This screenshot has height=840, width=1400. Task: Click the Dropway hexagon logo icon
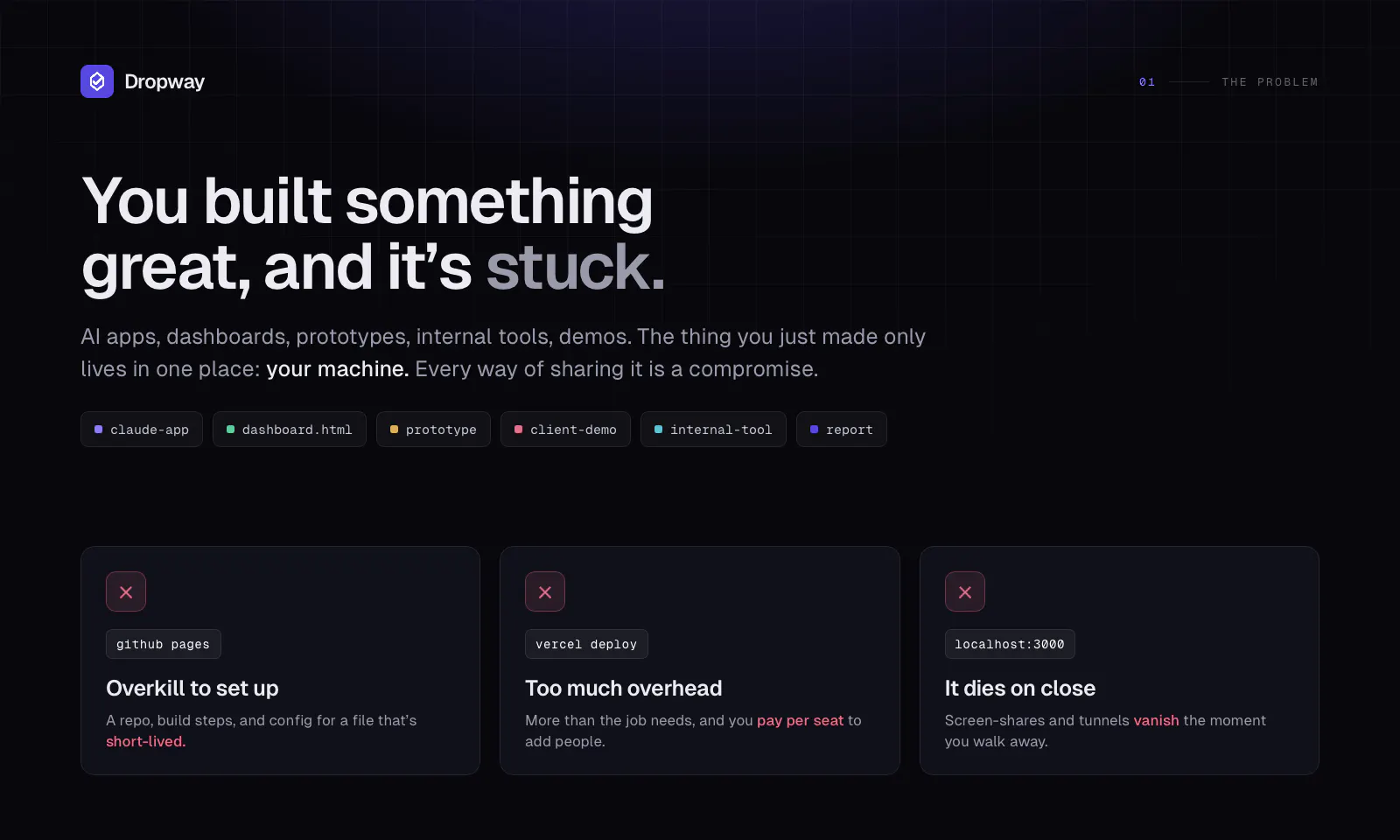[97, 81]
